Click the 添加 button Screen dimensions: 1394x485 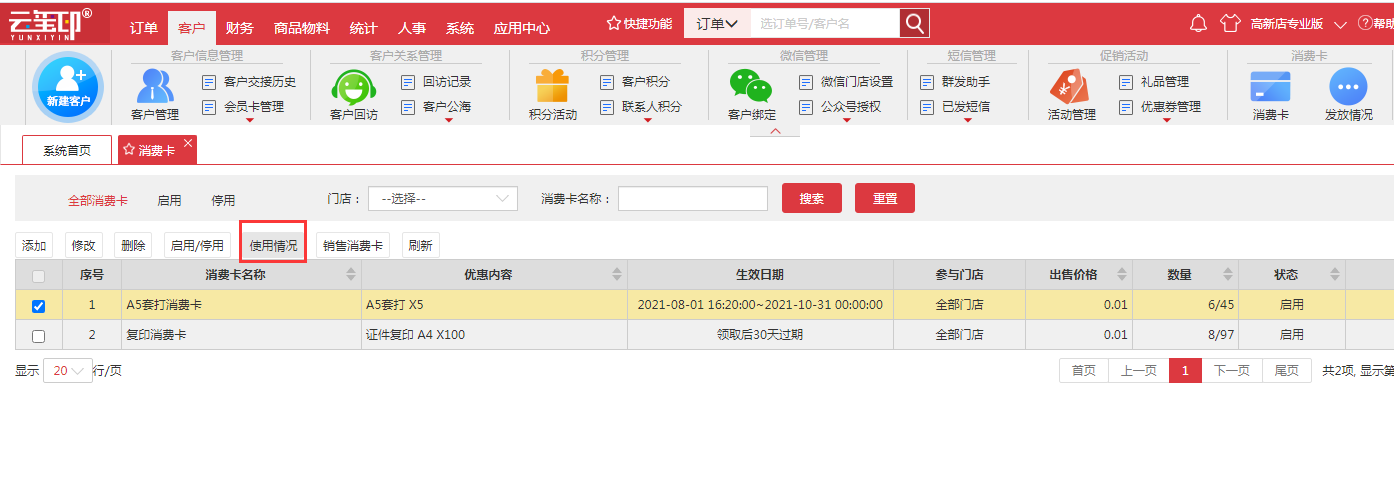pos(34,245)
